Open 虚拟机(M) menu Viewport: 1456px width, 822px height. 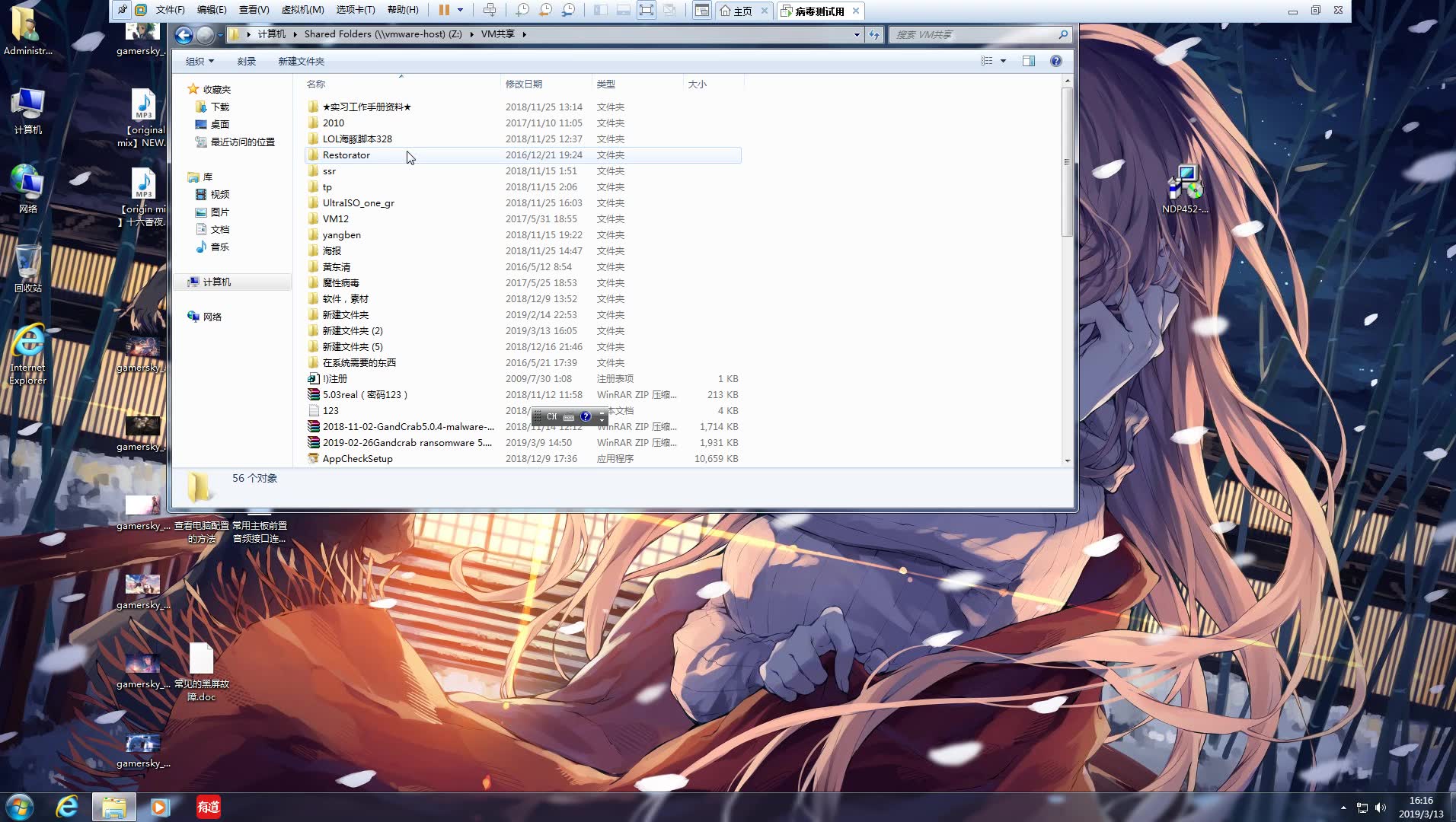click(302, 10)
